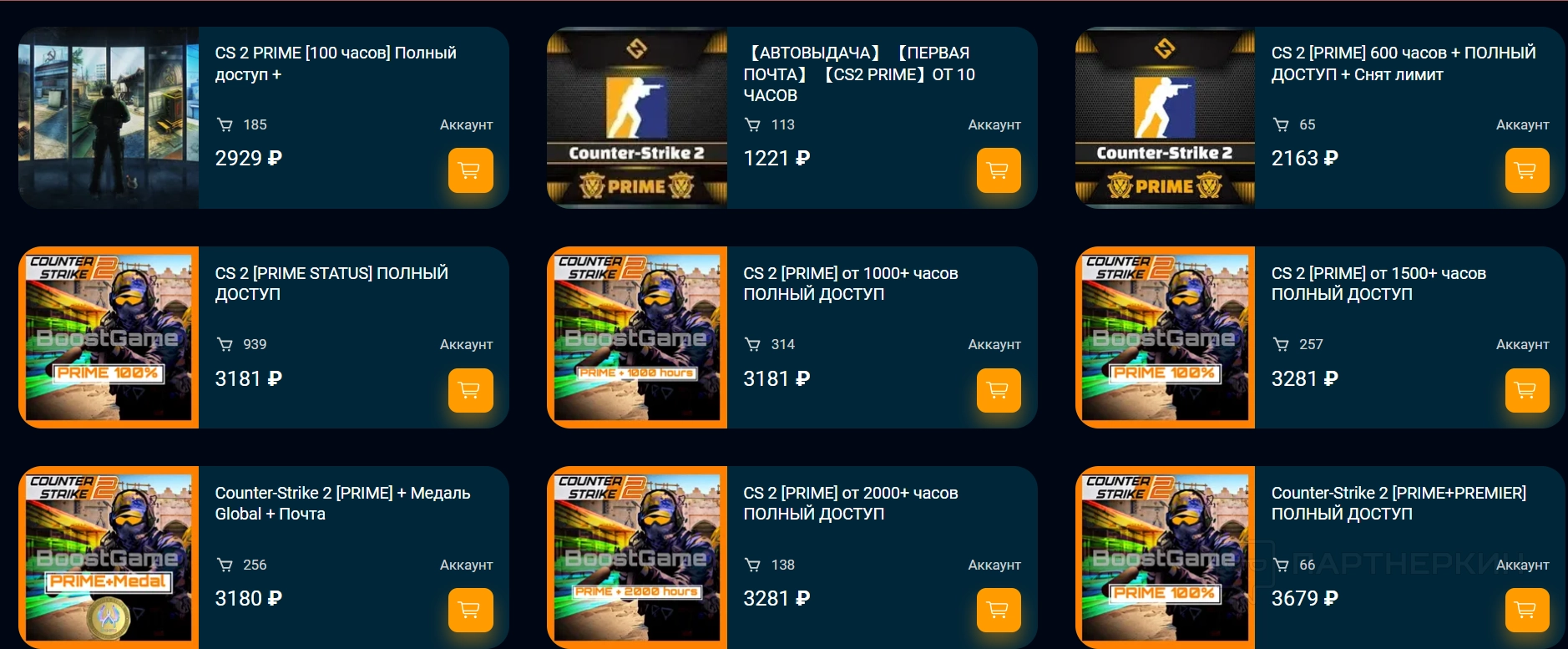Open Counter-Strike 2 [PRIME+PREMIER] listing title
The image size is (1568, 649).
(1399, 503)
